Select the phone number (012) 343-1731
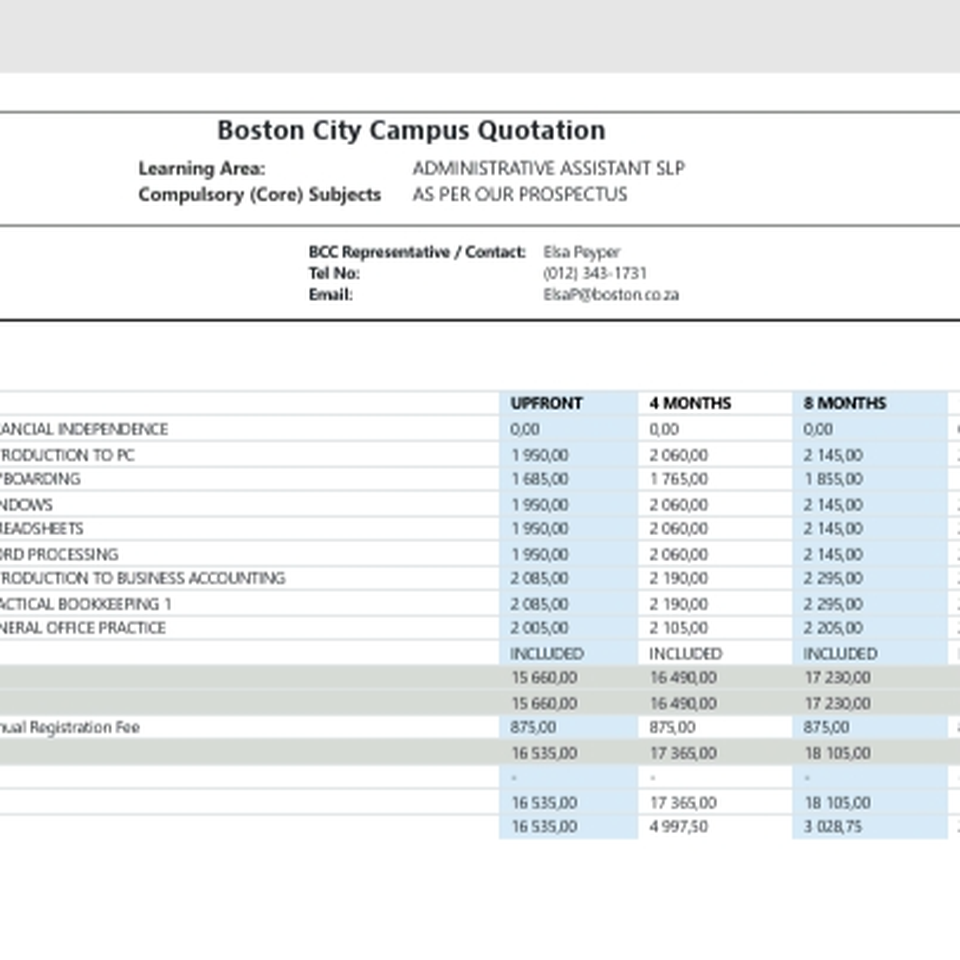Viewport: 960px width, 960px height. (x=594, y=274)
